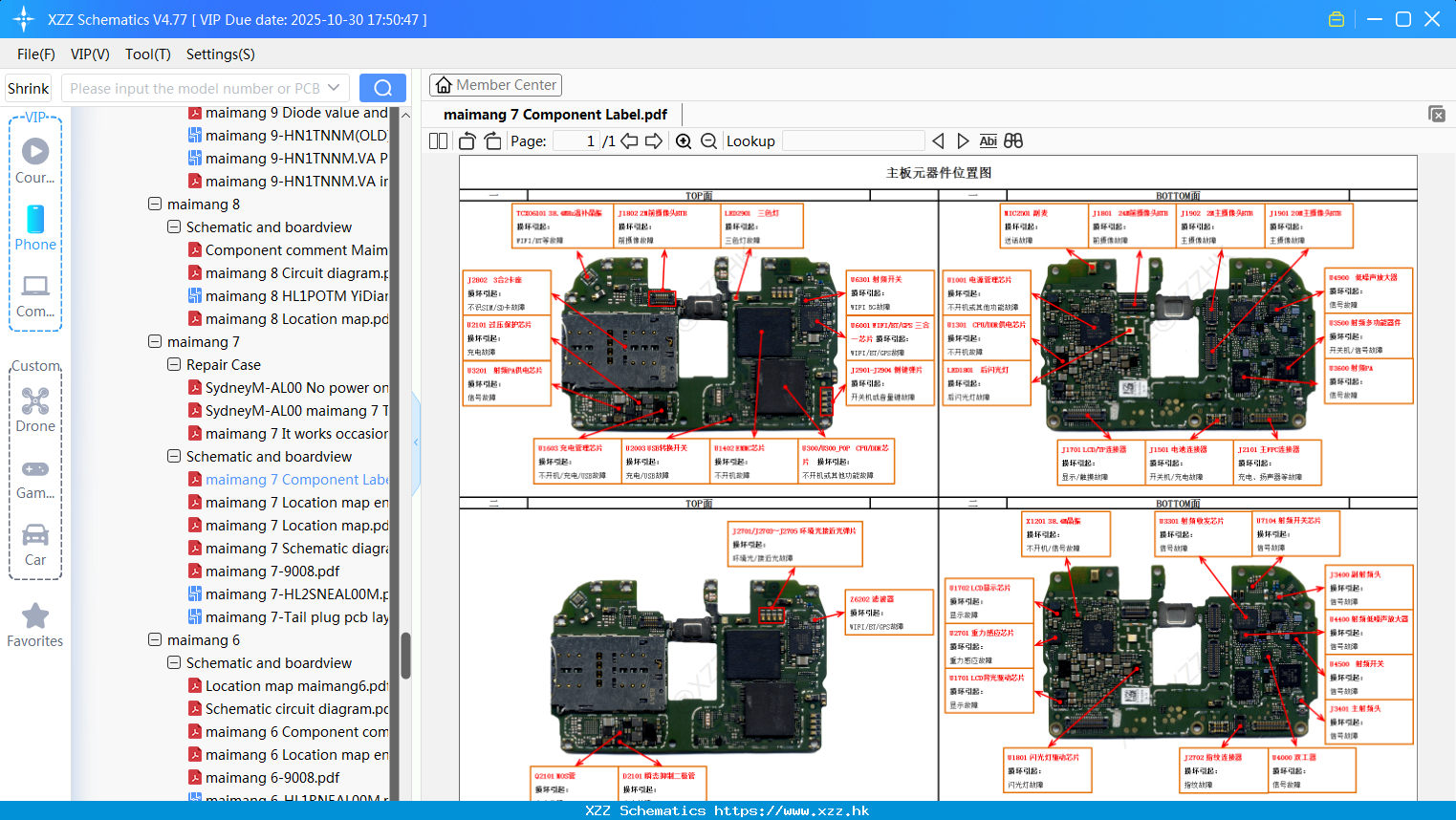Collapse the left panel splitter handle

click(416, 442)
